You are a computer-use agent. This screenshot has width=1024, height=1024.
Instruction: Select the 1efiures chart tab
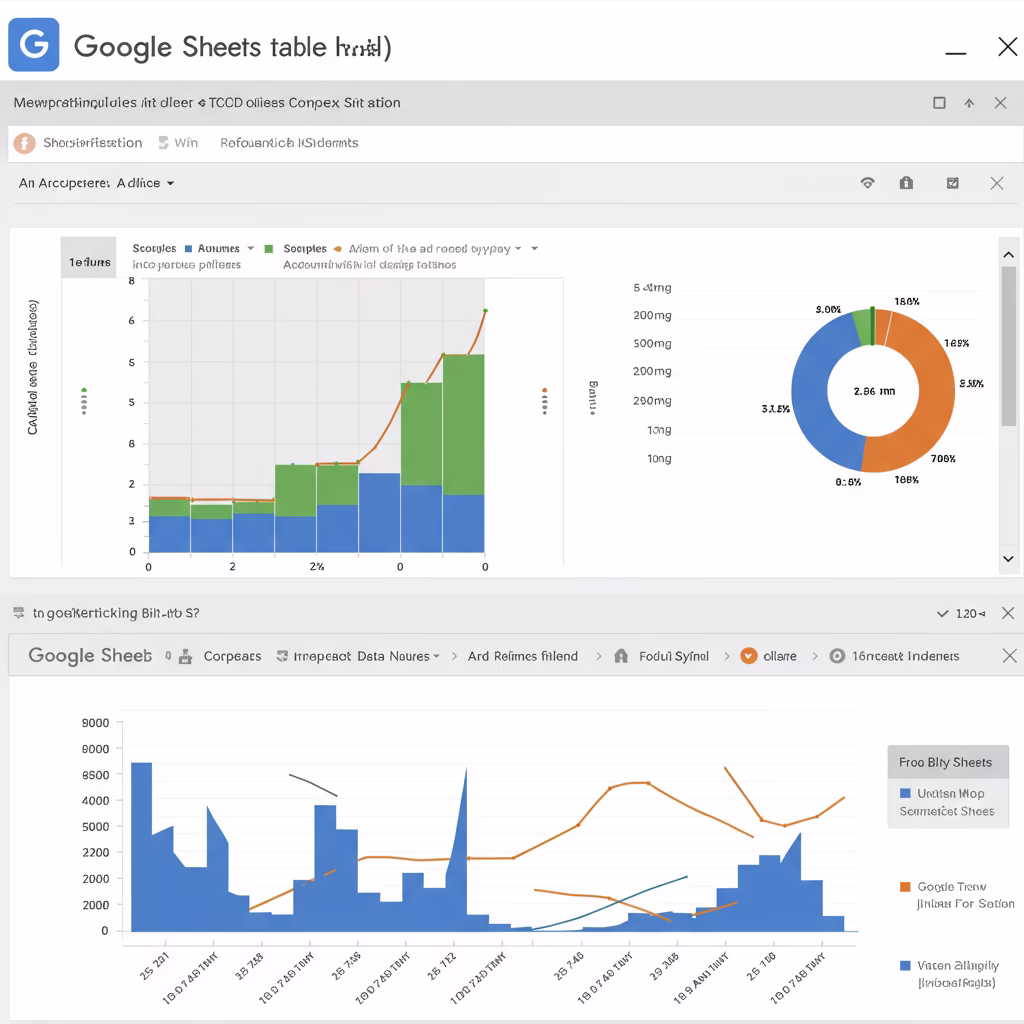tap(89, 257)
